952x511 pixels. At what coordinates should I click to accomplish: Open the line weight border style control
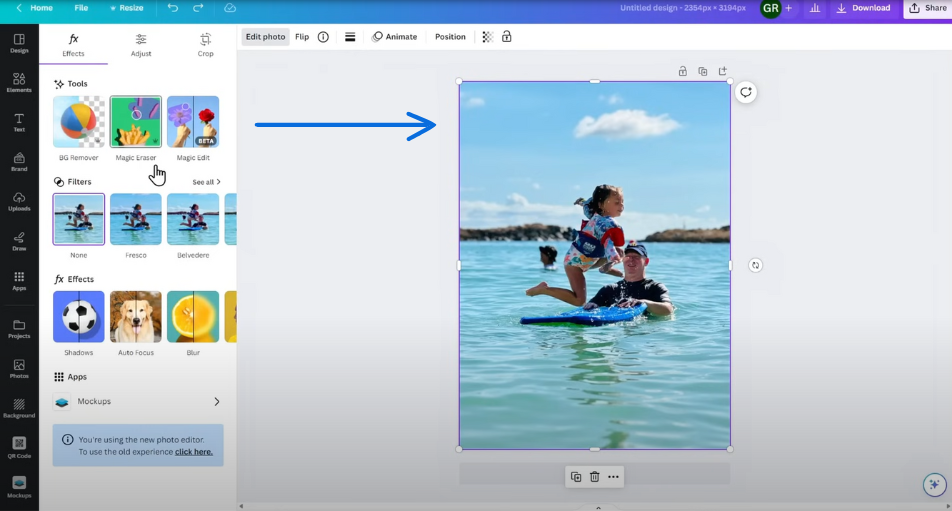pyautogui.click(x=350, y=37)
